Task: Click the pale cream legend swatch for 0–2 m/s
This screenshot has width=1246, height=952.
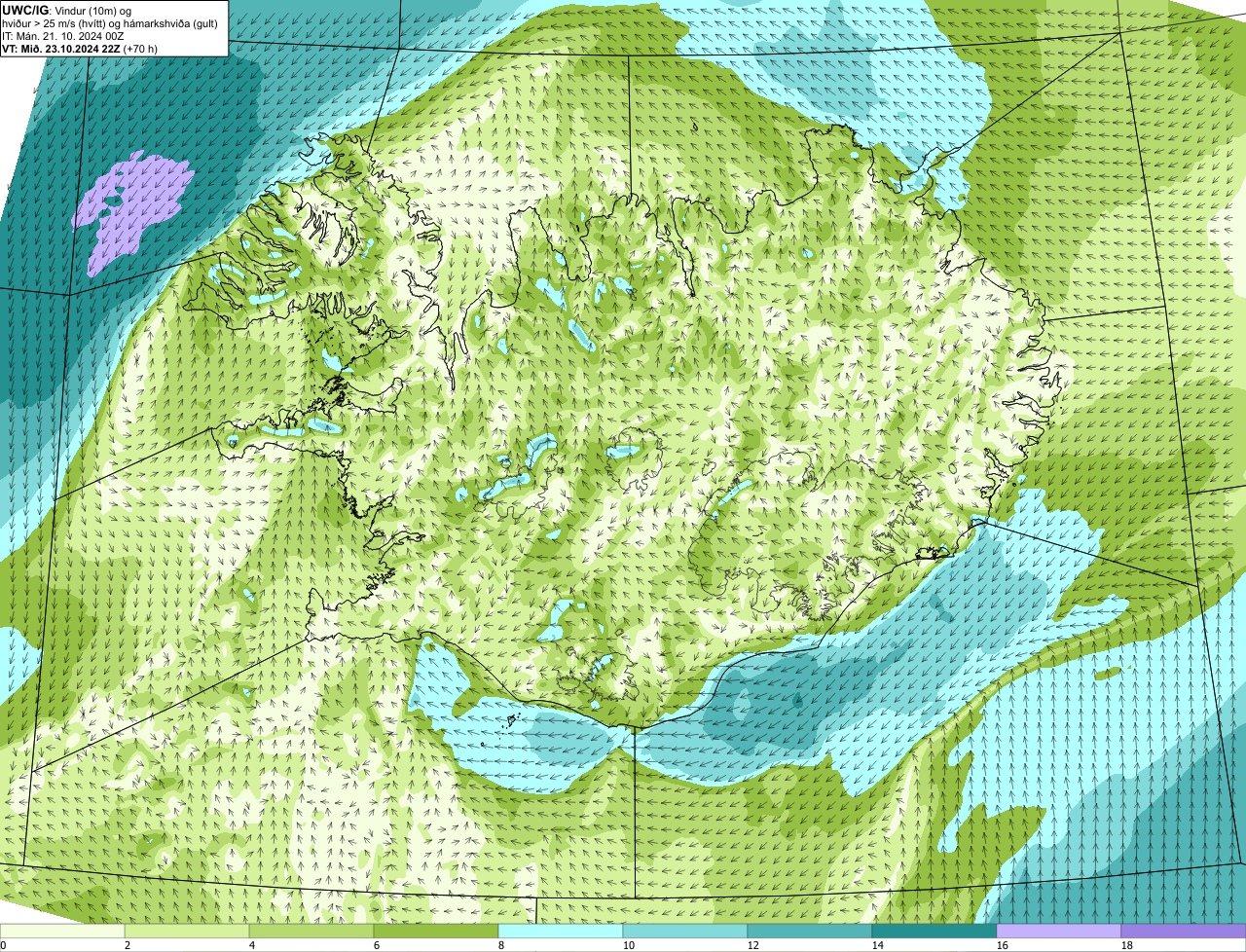Action: 62,931
